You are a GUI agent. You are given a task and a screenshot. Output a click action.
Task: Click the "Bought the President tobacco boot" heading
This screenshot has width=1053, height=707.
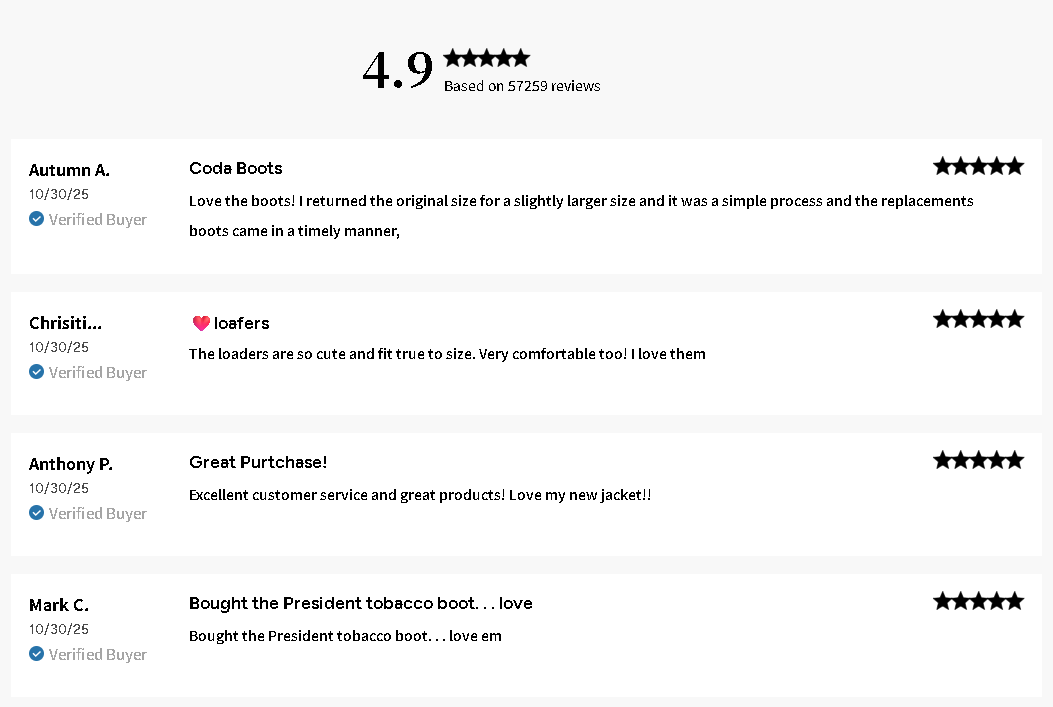click(360, 603)
